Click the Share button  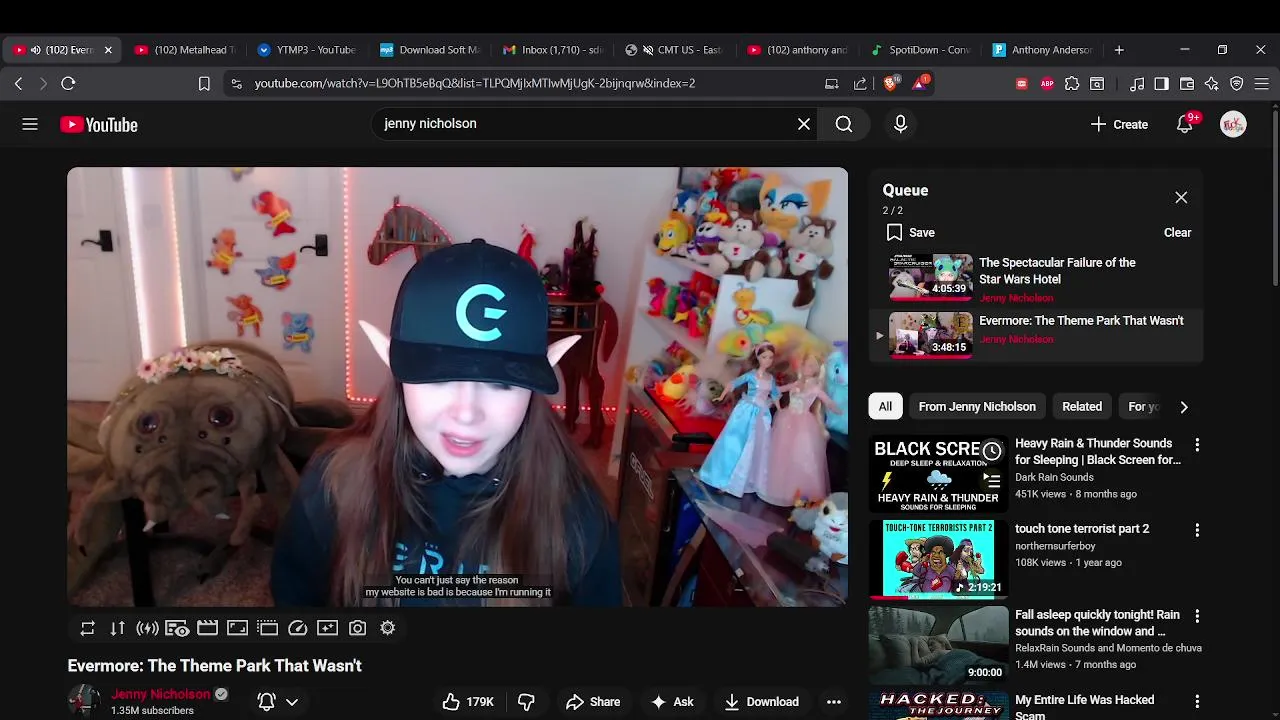593,702
